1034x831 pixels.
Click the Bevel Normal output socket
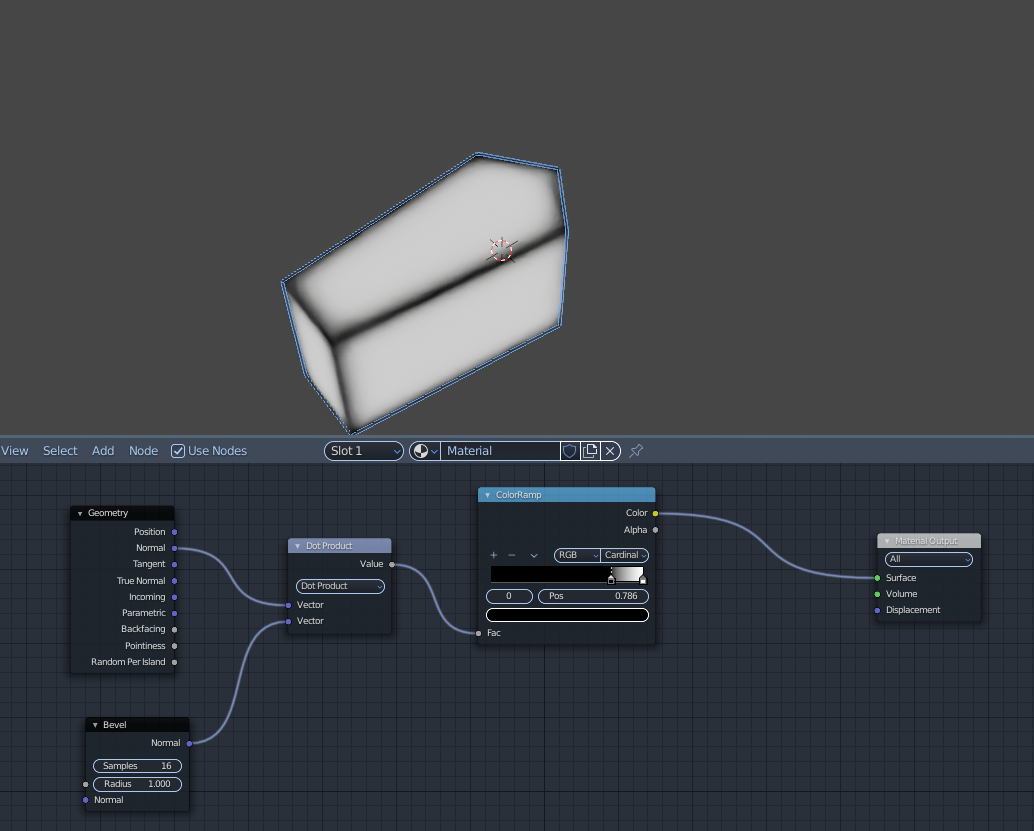189,743
